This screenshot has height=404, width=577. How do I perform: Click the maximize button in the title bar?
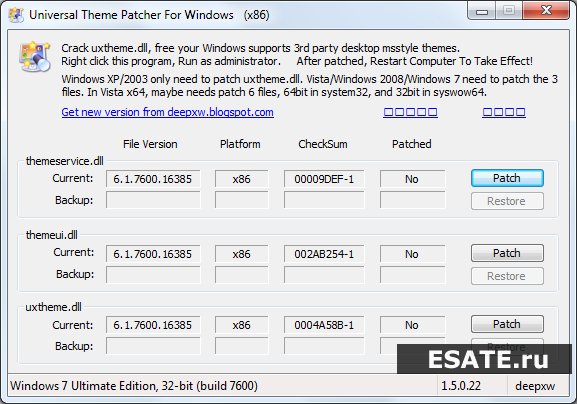click(x=509, y=11)
